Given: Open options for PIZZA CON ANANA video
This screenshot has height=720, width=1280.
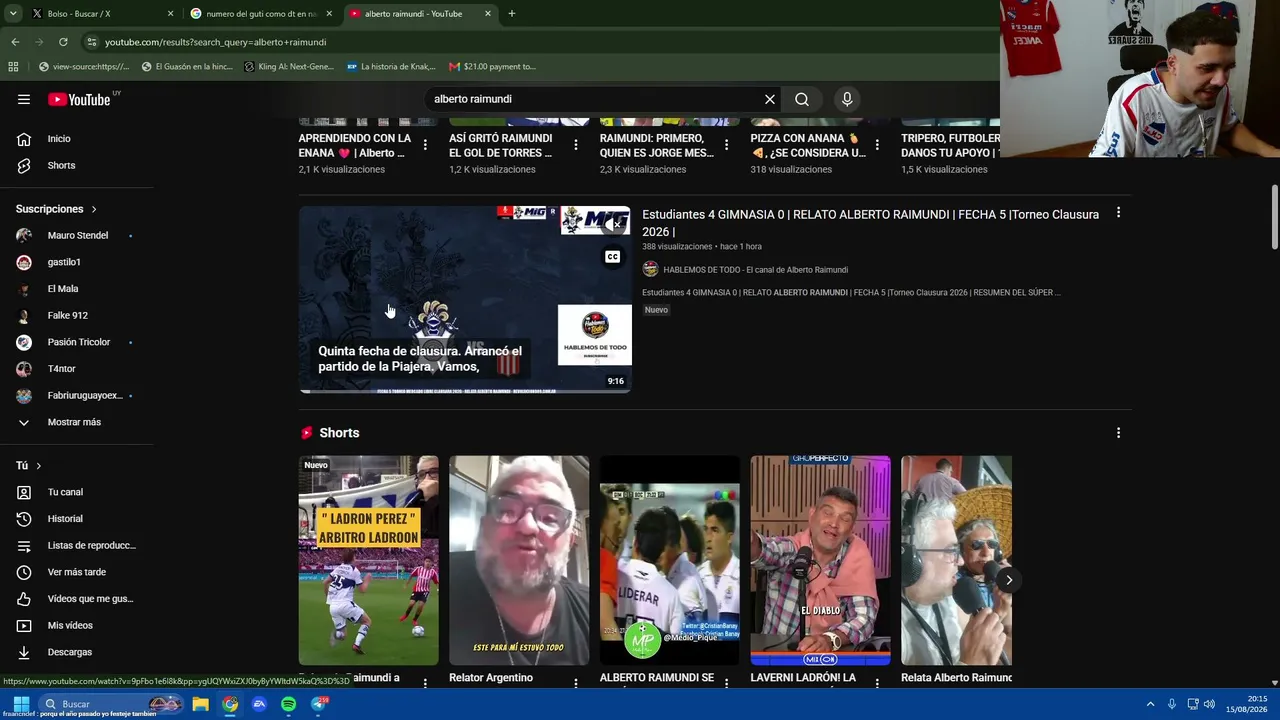Looking at the screenshot, I should [x=877, y=145].
